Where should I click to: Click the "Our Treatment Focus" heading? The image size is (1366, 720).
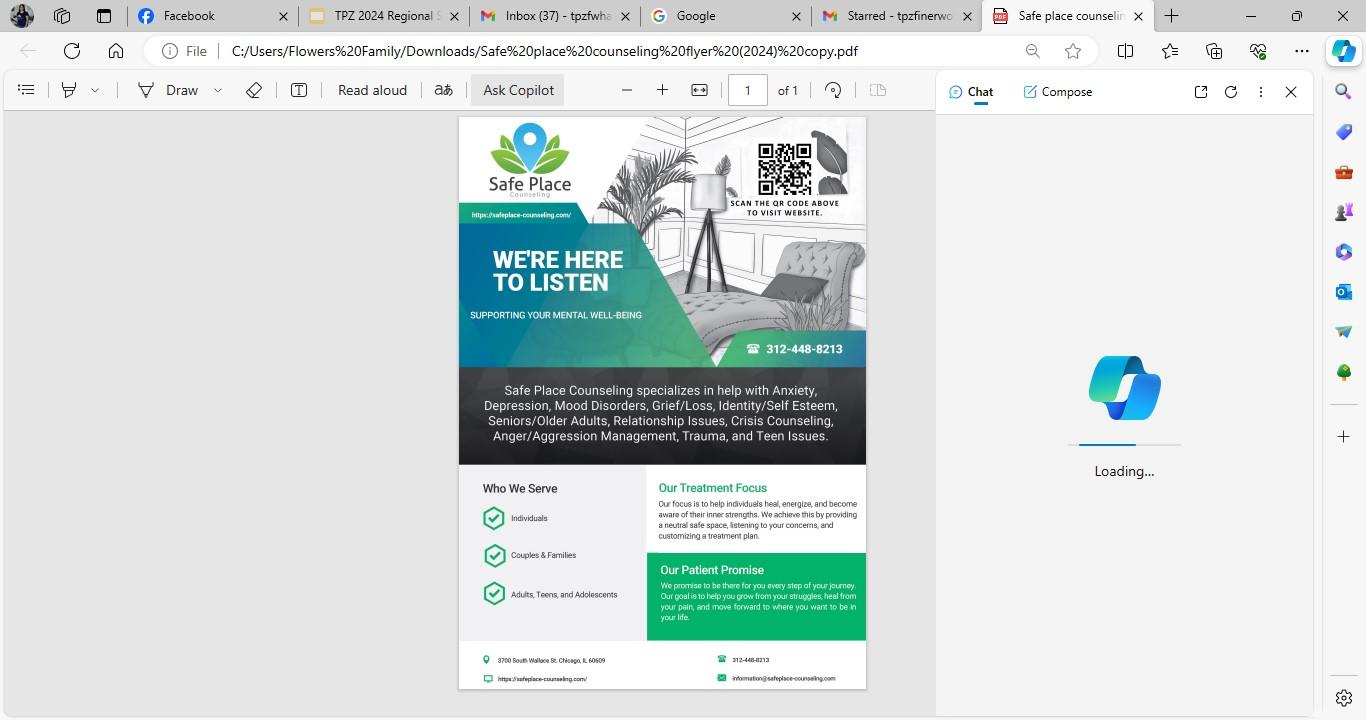pyautogui.click(x=712, y=488)
